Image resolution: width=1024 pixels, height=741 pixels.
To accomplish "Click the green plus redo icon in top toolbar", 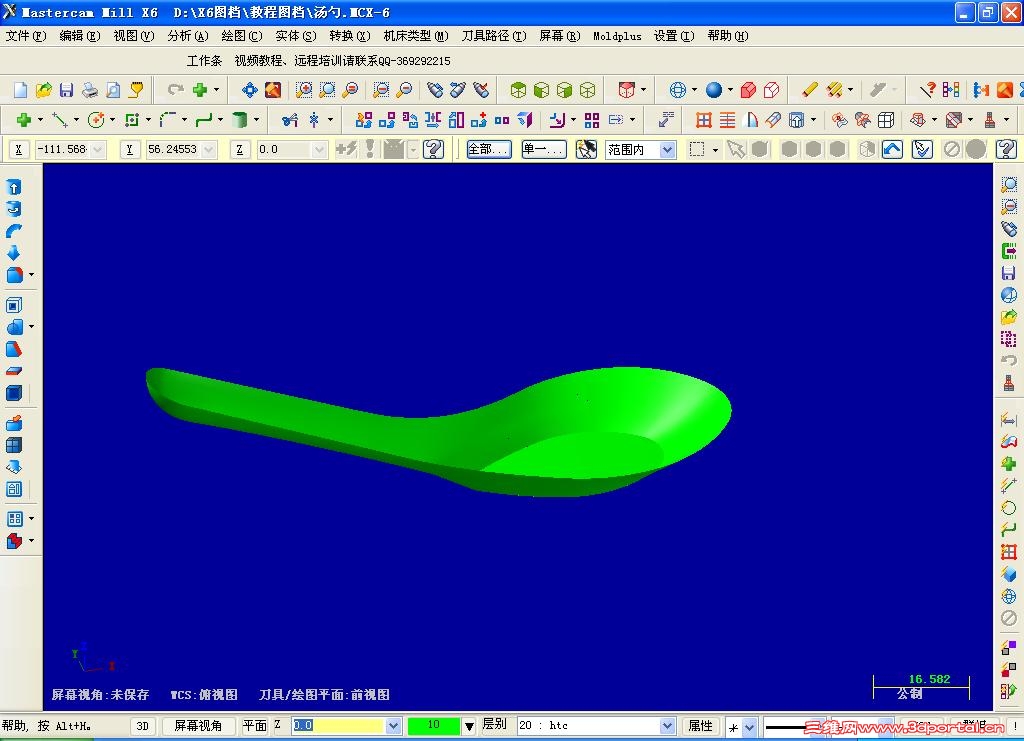I will (200, 90).
